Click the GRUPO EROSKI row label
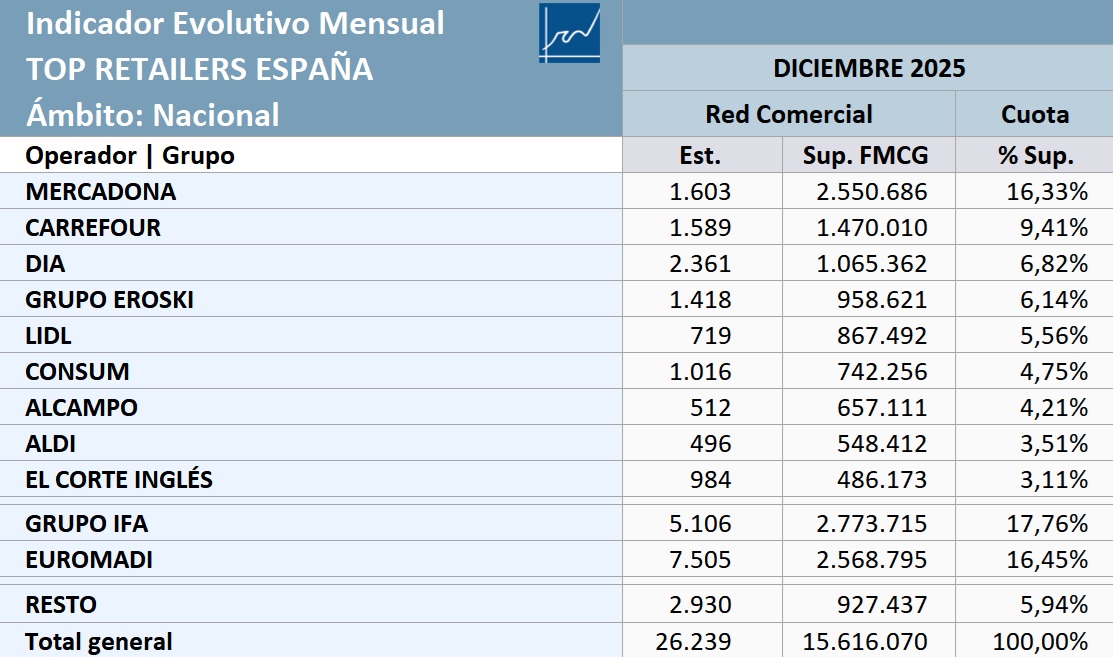The width and height of the screenshot is (1113, 657). [x=109, y=299]
